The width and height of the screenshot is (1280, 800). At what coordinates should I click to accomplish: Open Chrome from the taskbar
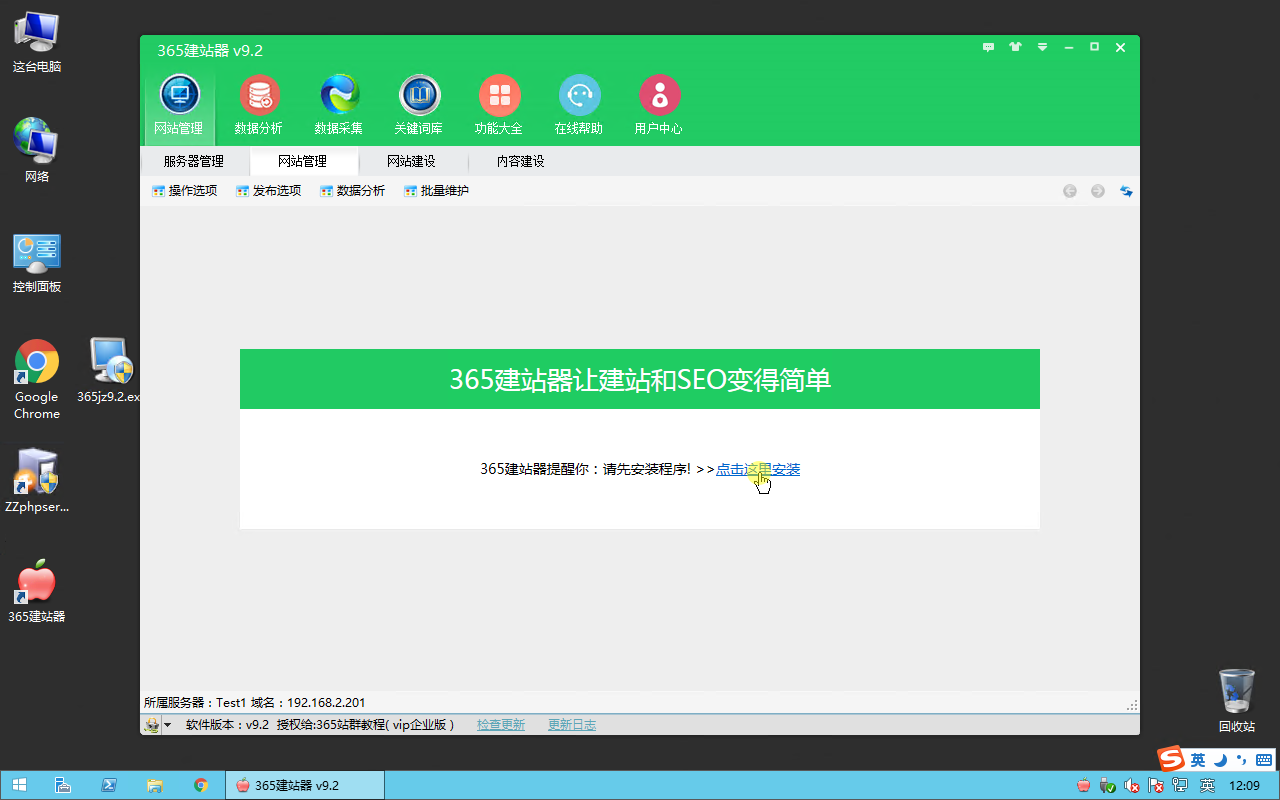pos(200,785)
